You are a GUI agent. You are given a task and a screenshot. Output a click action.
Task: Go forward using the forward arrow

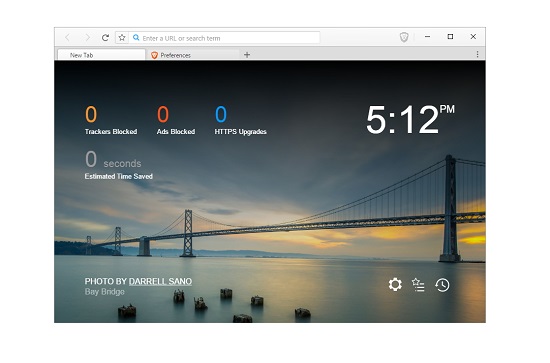click(x=87, y=38)
